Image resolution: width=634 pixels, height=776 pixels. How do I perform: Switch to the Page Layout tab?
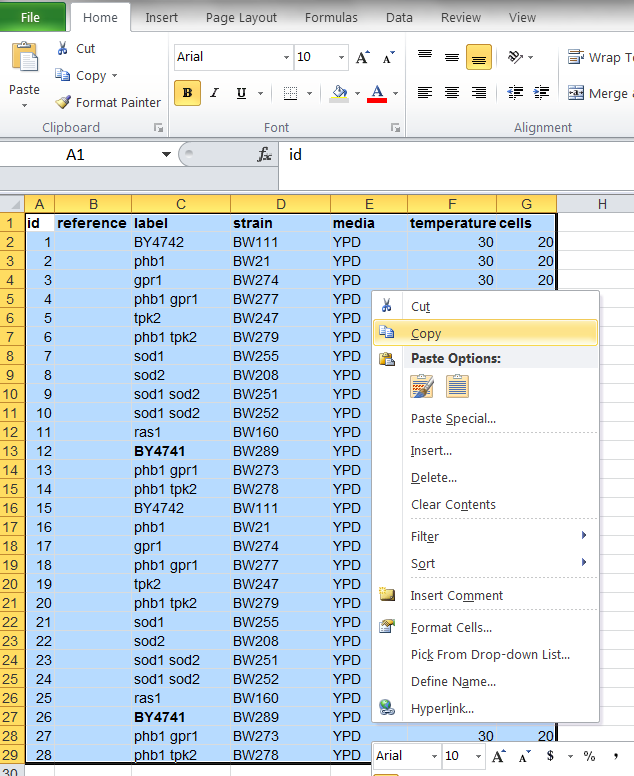pos(241,18)
